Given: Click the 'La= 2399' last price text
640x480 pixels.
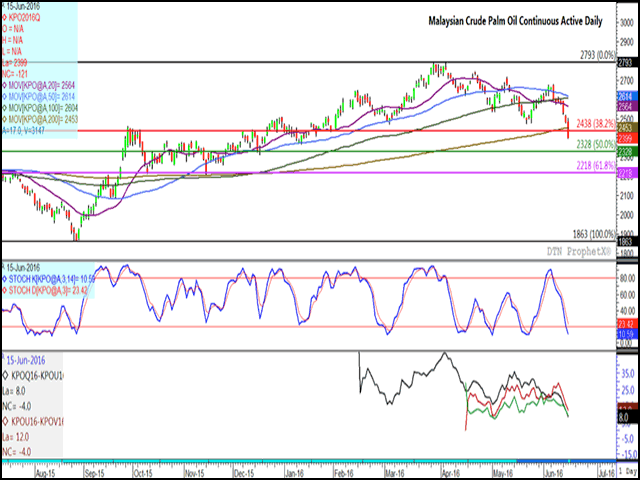Looking at the screenshot, I should [16, 63].
